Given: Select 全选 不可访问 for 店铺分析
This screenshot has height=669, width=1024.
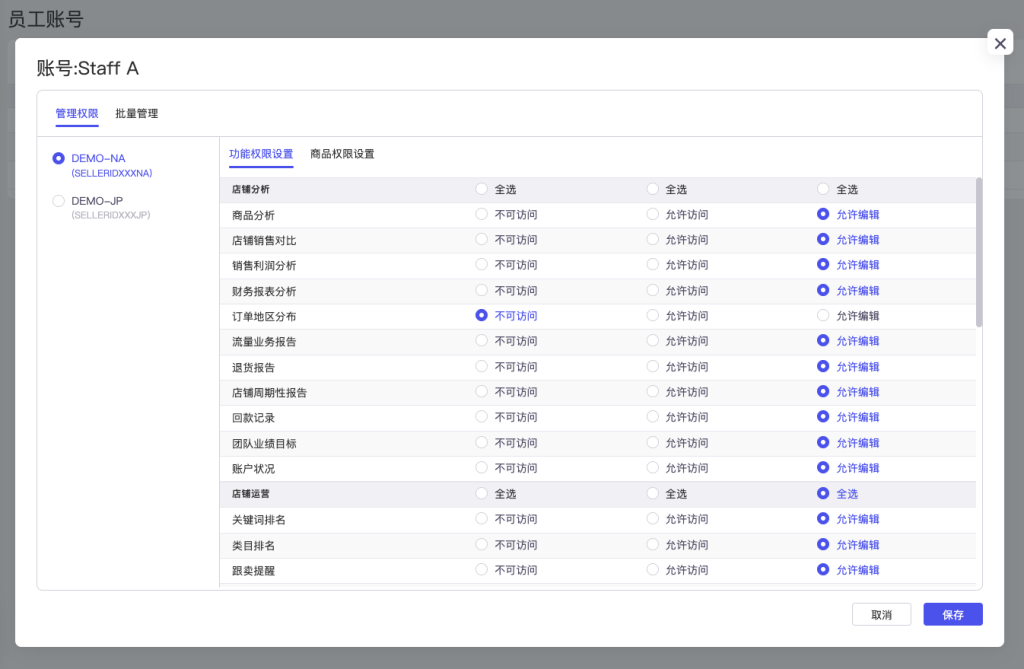Looking at the screenshot, I should point(481,189).
